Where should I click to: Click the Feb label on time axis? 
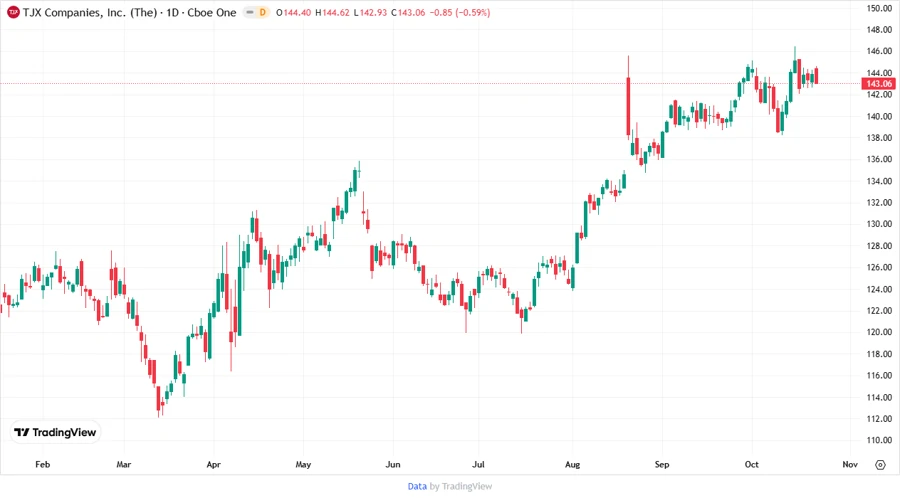point(42,464)
